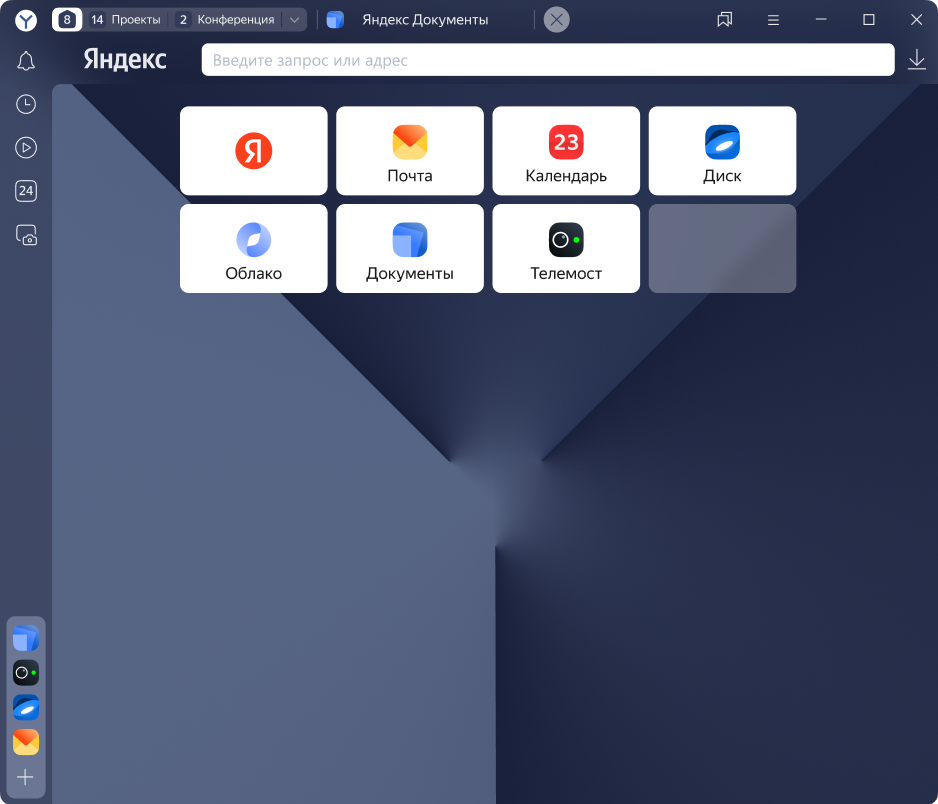938x804 pixels.
Task: Open the Яндекс home tile
Action: [254, 151]
